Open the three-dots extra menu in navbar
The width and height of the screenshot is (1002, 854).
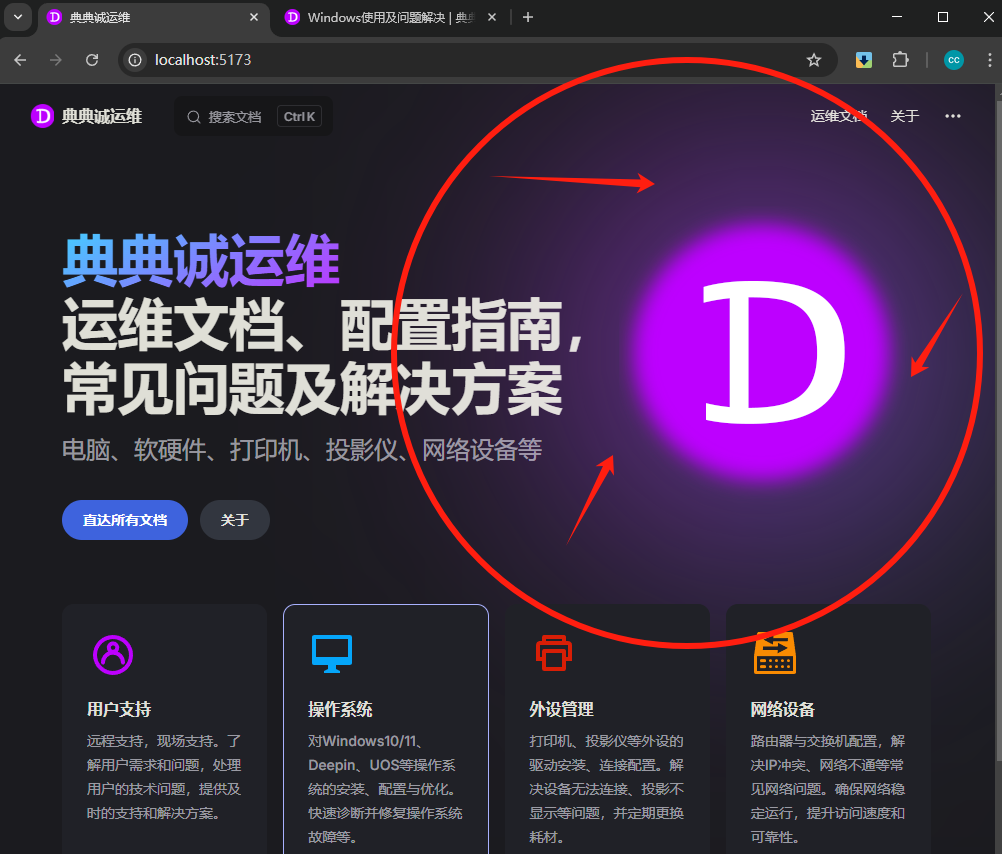[953, 116]
